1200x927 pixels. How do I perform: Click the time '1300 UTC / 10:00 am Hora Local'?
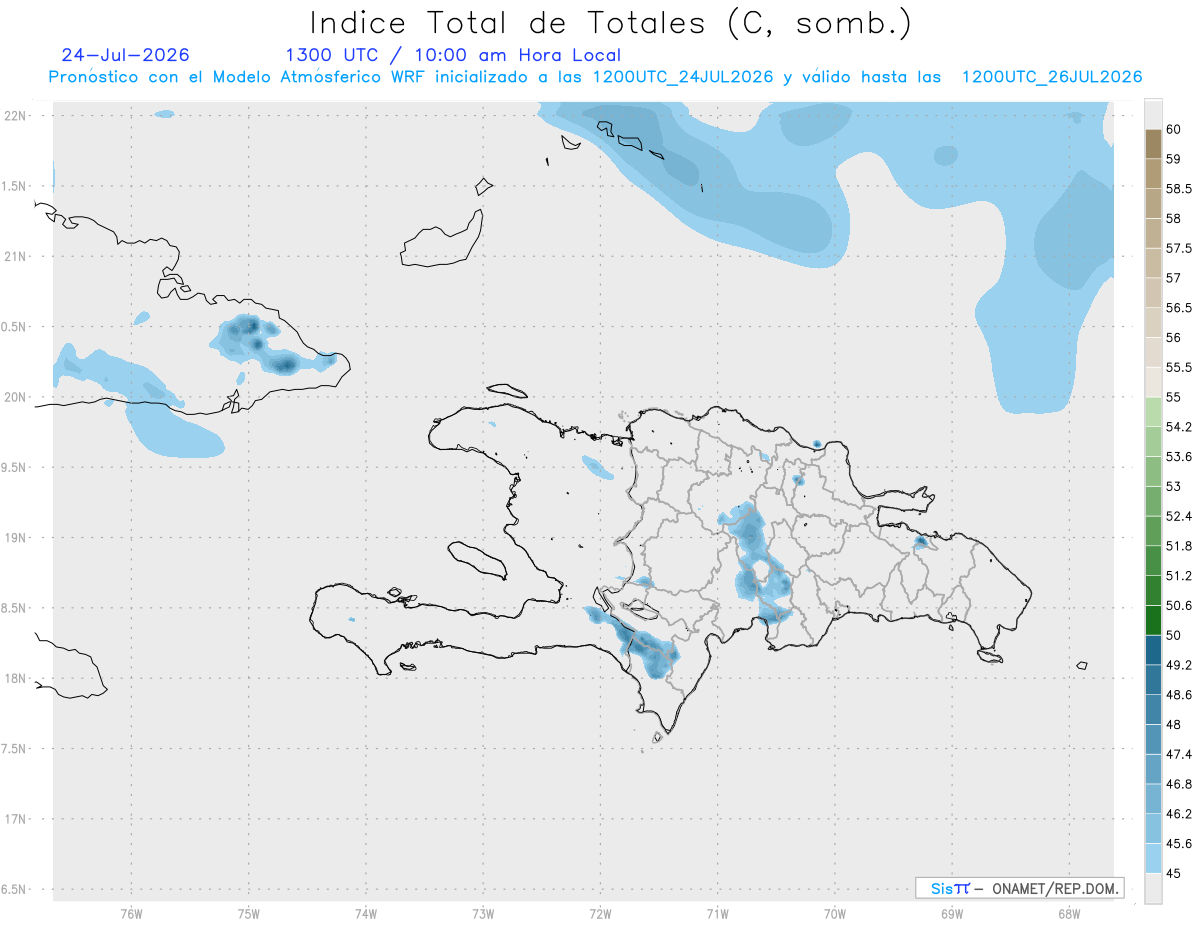pos(453,55)
